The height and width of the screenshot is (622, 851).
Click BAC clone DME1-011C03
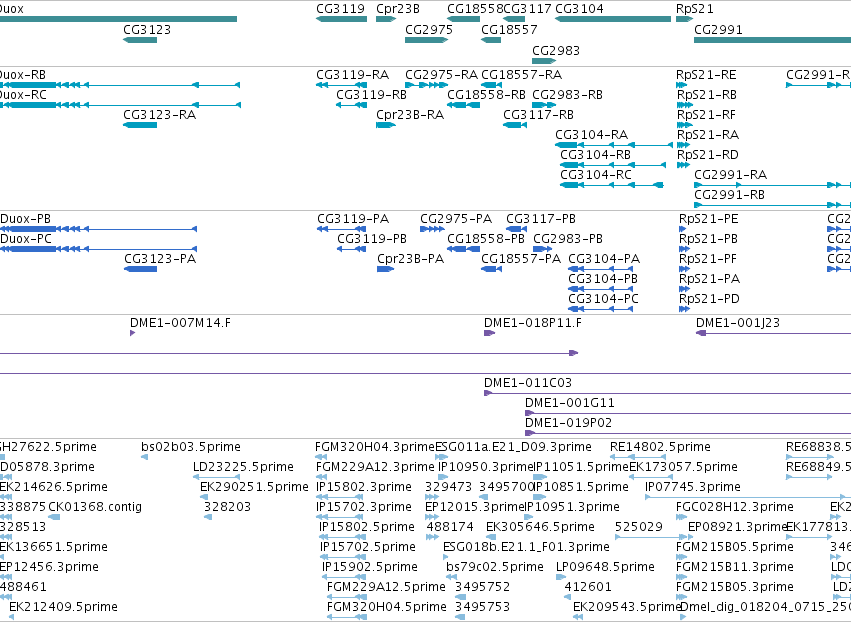[x=528, y=383]
